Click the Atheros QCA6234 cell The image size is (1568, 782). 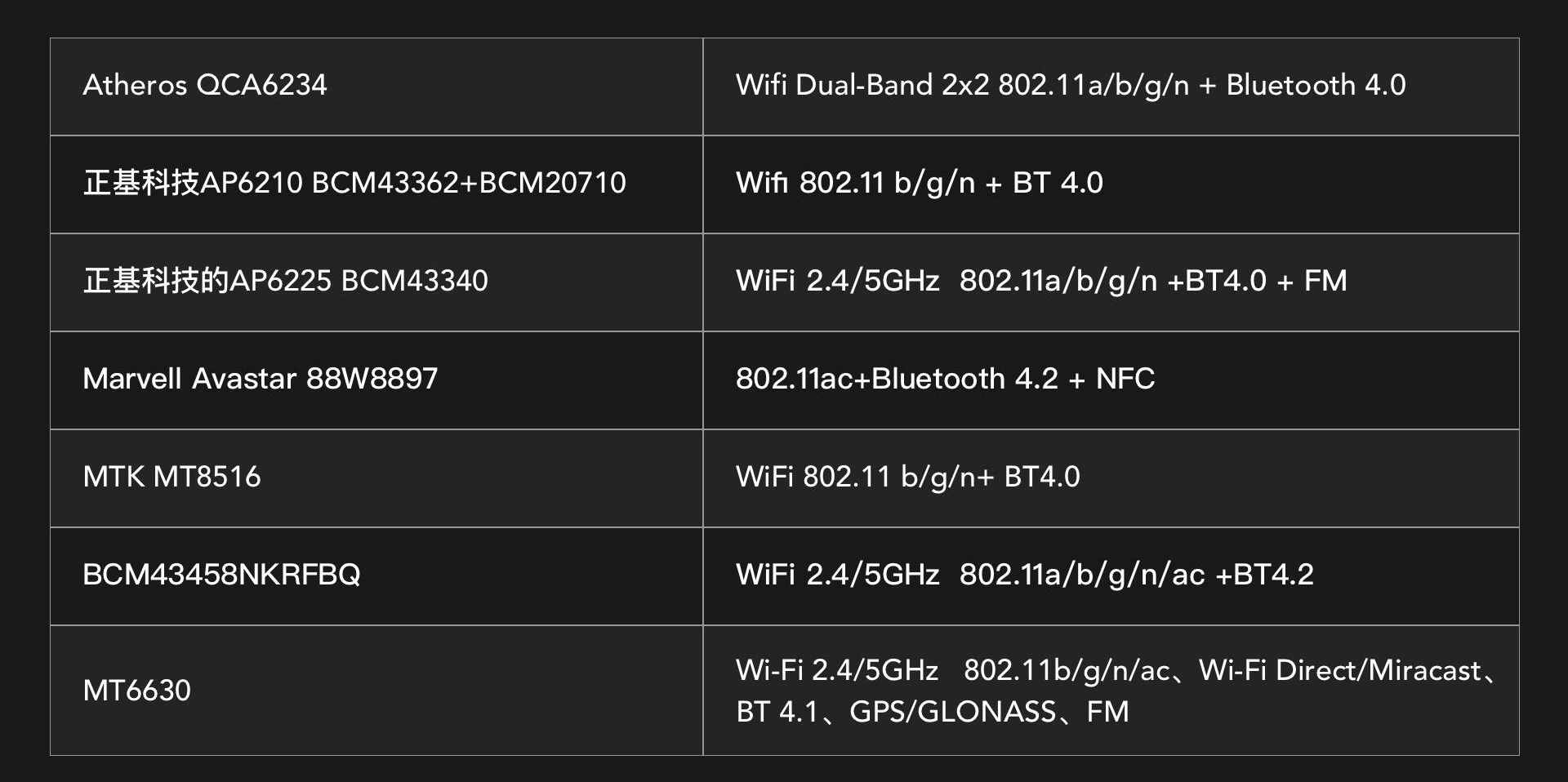click(205, 85)
